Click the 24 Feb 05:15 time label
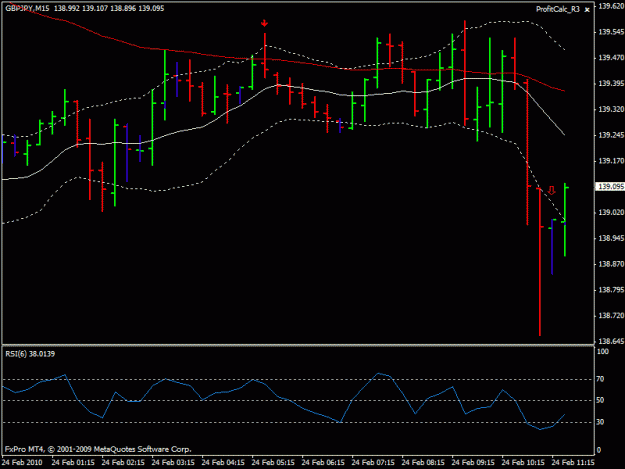This screenshot has height=469, width=625. coord(273,463)
